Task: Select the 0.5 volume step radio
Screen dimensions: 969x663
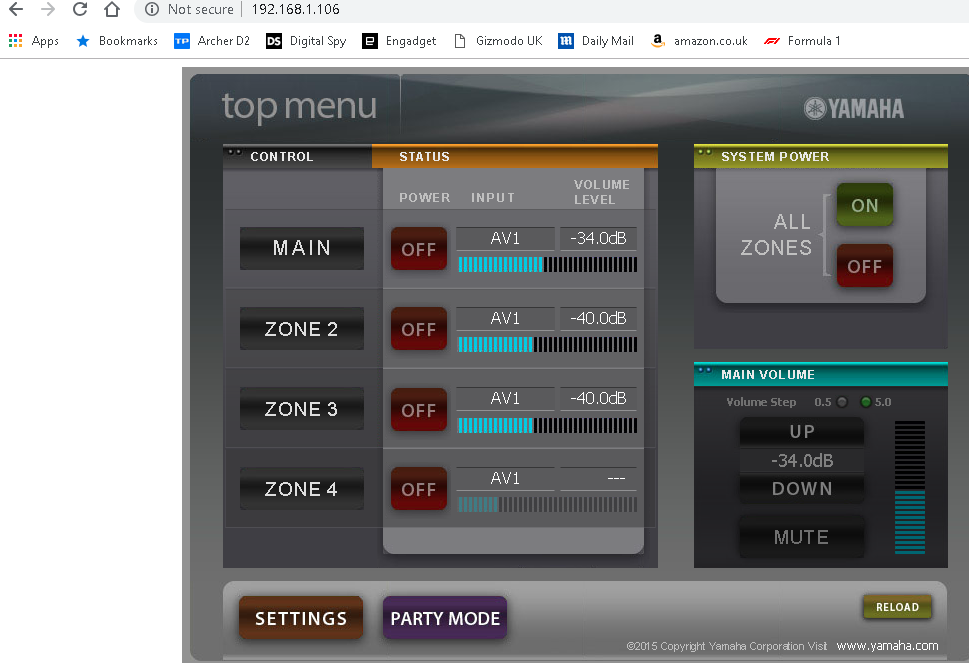Action: click(x=842, y=402)
